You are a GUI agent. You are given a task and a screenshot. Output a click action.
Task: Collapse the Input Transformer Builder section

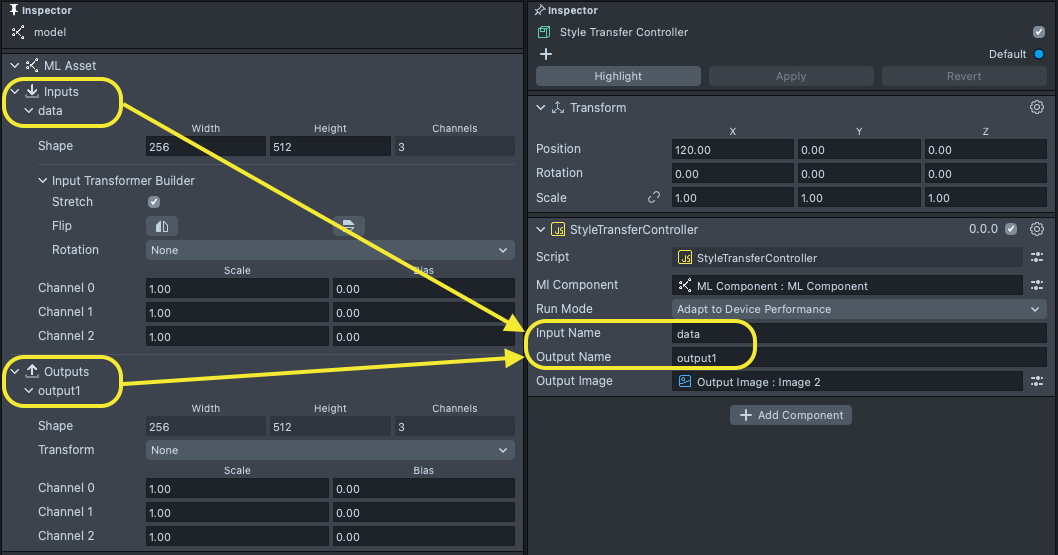[x=43, y=181]
